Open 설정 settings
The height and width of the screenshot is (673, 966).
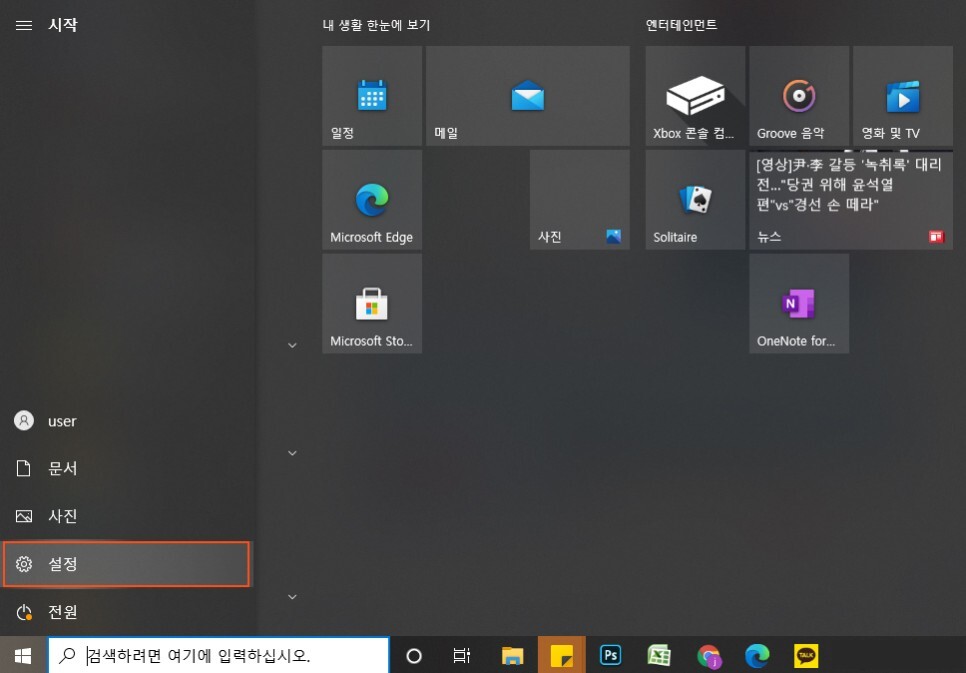126,564
